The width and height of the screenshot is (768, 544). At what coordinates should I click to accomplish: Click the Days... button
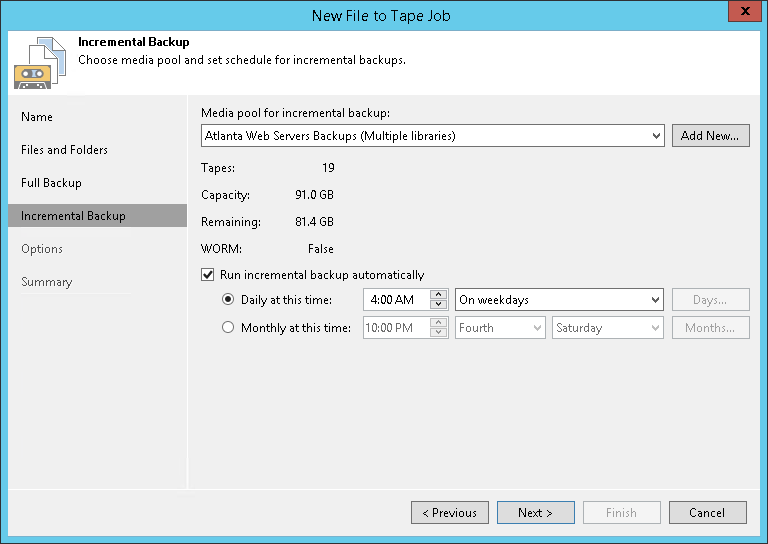point(710,300)
